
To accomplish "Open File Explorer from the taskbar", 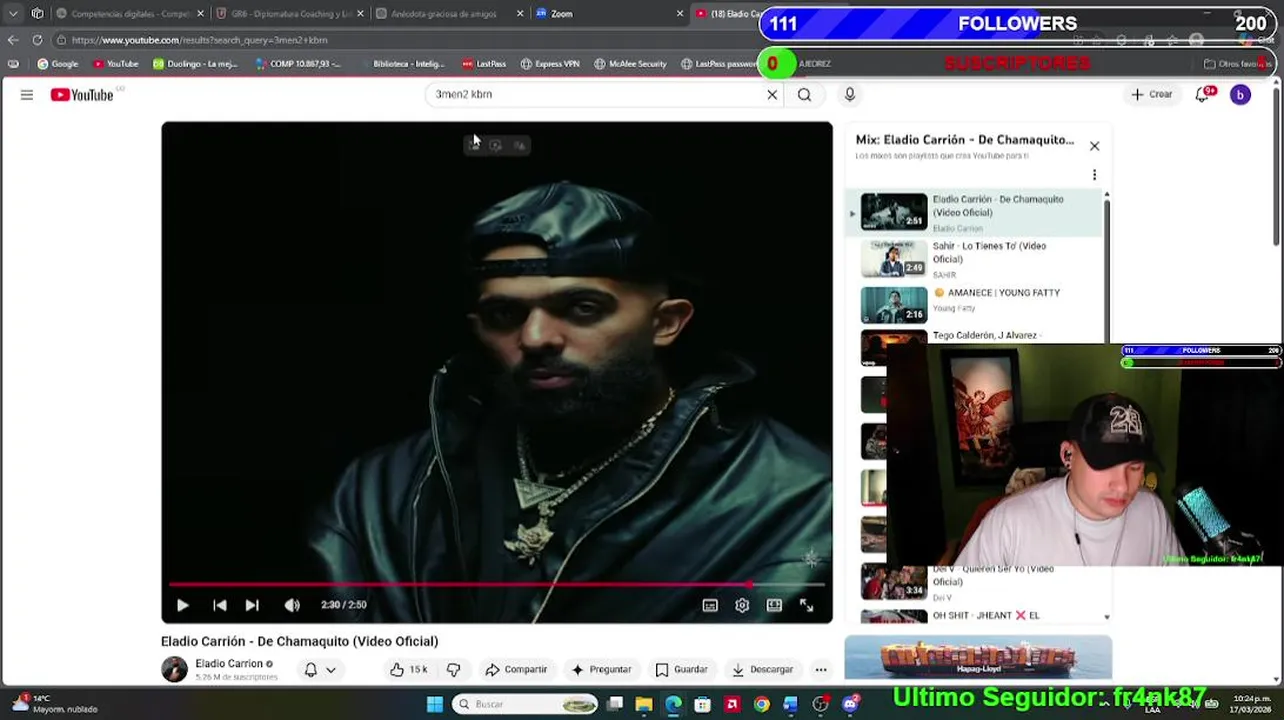I will [x=644, y=704].
